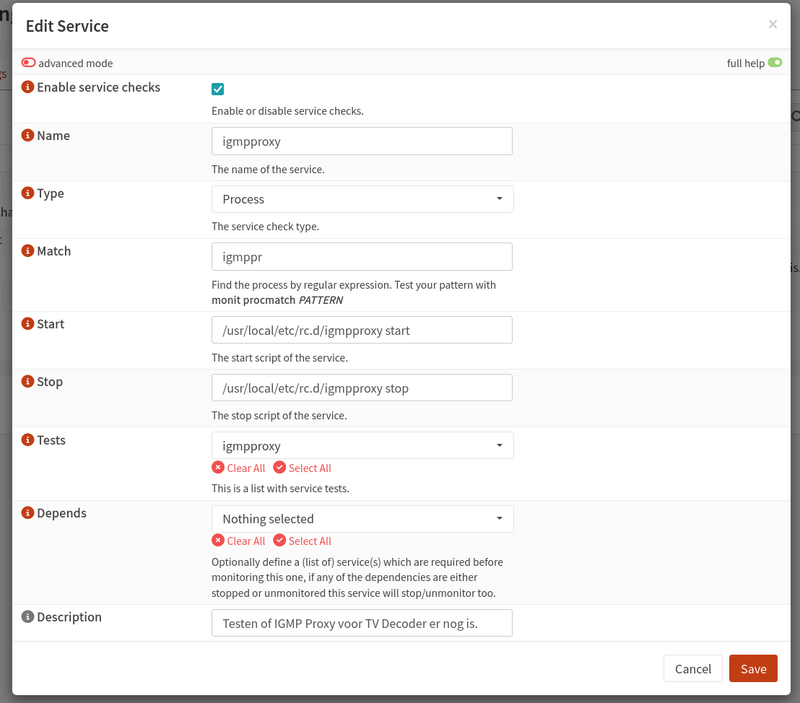
Task: Click the info icon next to Description
Action: pyautogui.click(x=28, y=618)
